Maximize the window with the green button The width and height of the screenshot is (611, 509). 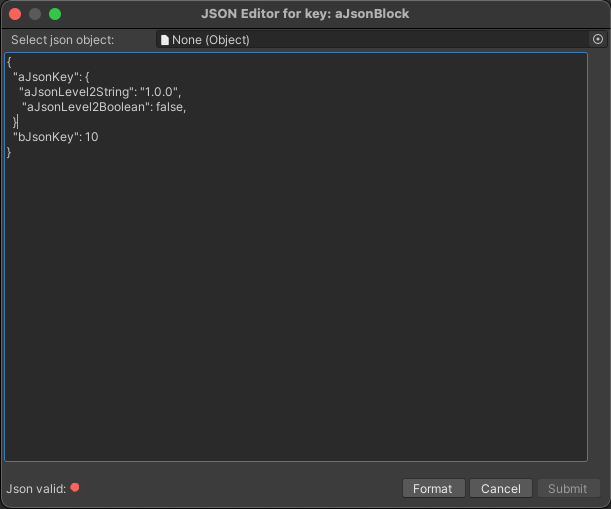[55, 14]
